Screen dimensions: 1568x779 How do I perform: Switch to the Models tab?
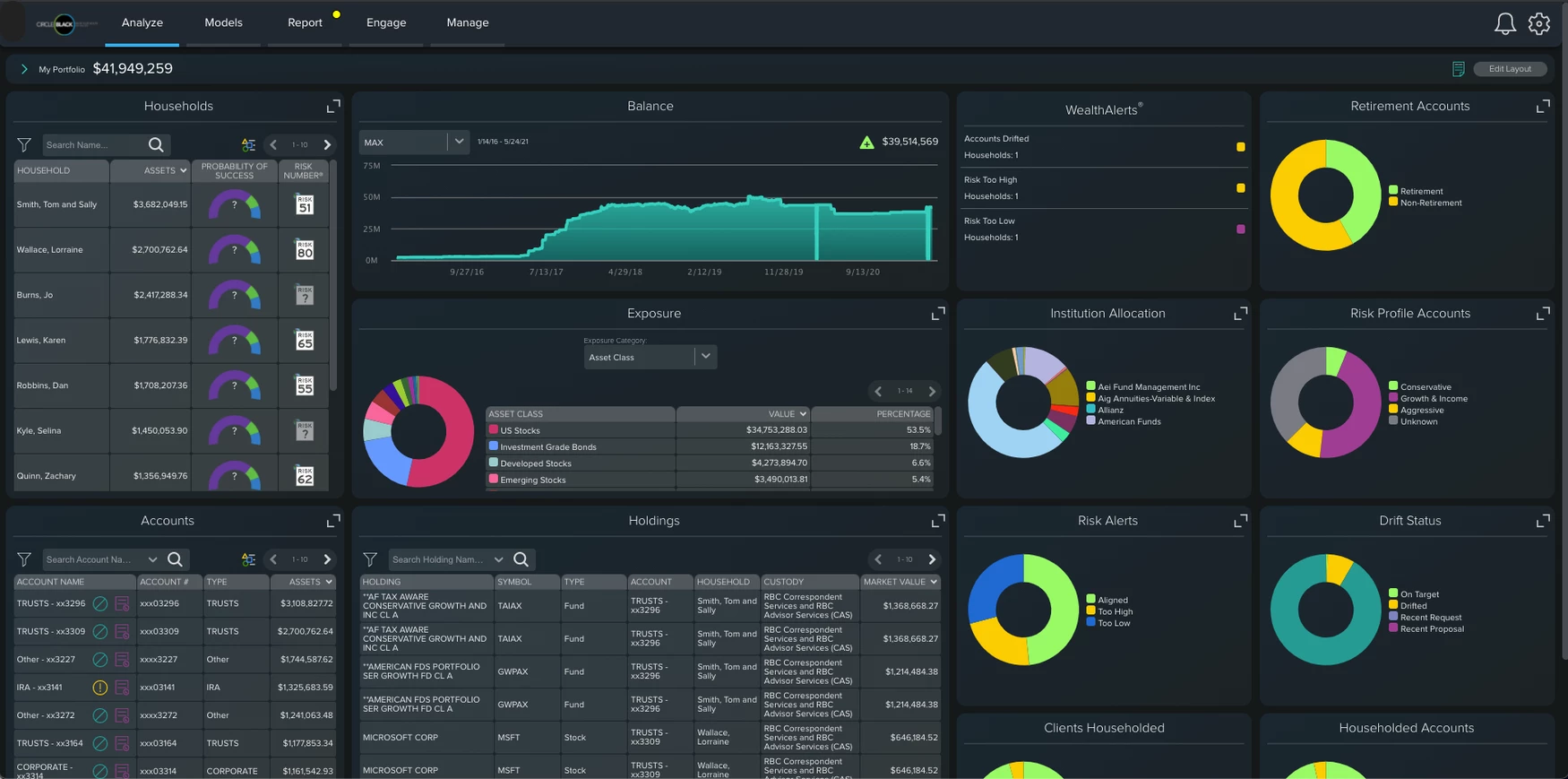click(x=223, y=23)
